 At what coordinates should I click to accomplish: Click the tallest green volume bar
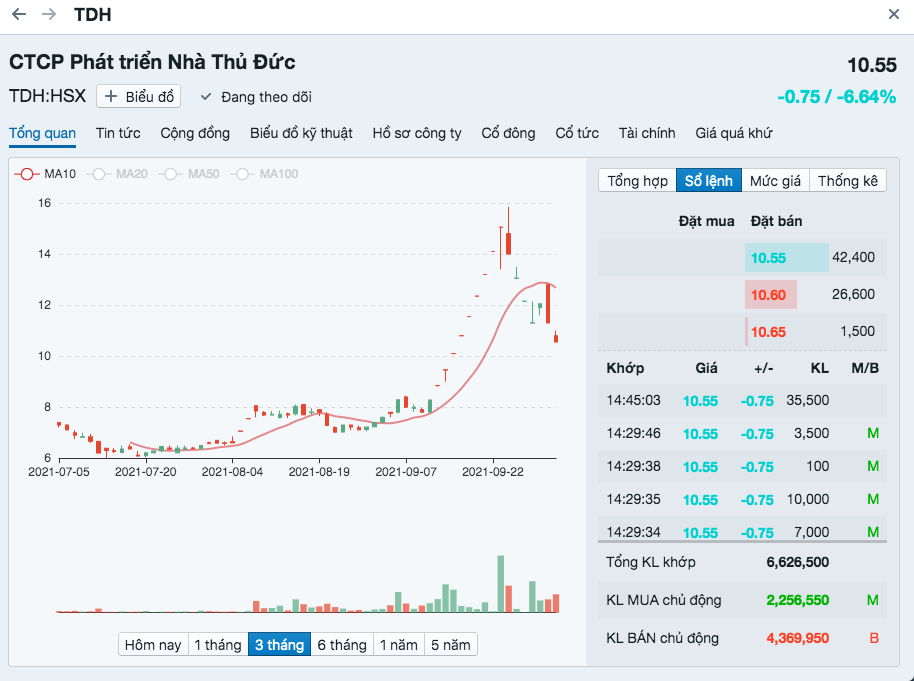tap(500, 584)
